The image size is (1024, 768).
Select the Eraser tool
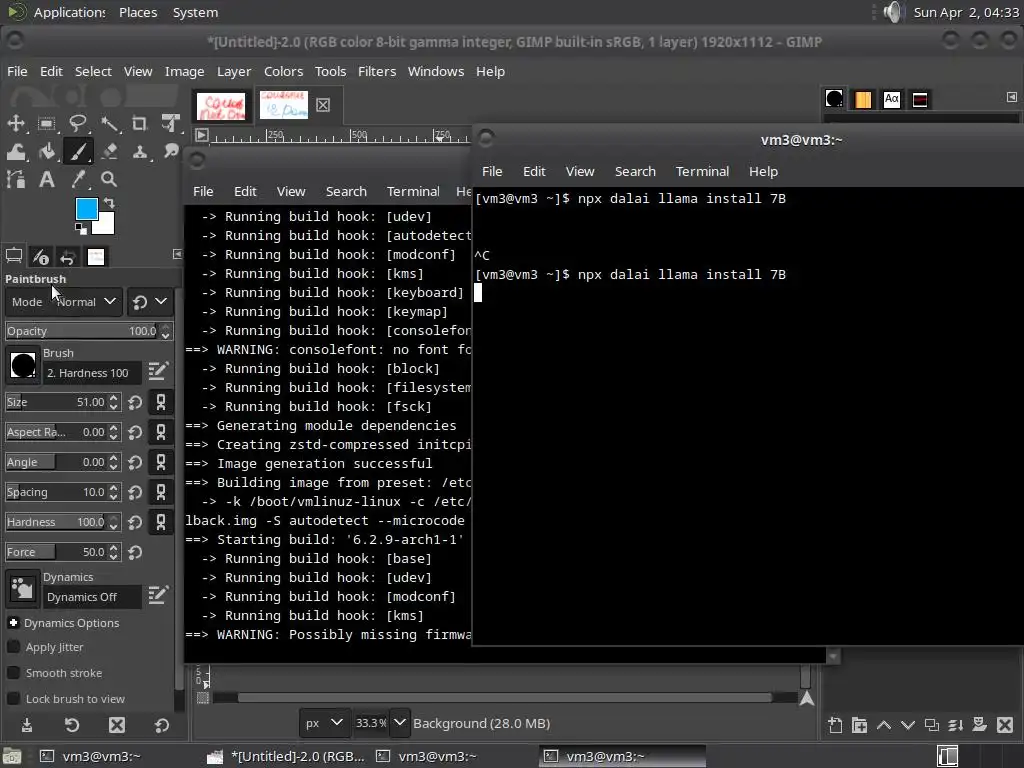coord(109,152)
